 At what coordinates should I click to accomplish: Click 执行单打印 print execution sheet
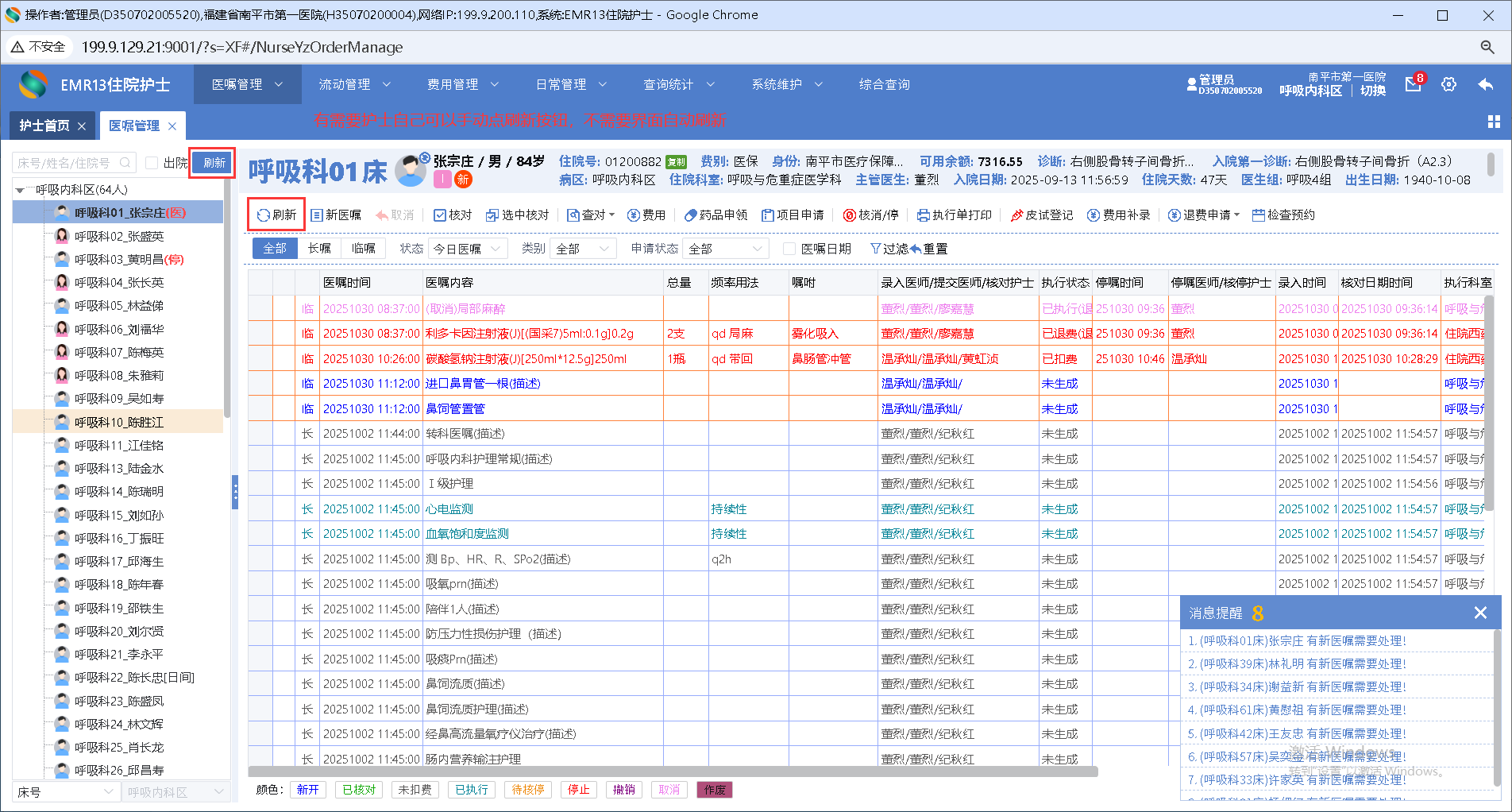point(954,215)
